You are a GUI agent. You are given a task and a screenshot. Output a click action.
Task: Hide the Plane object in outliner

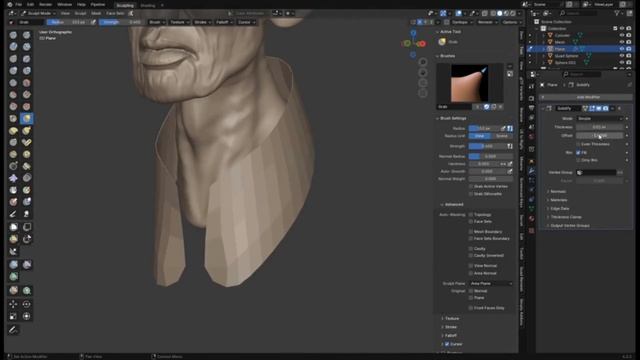[x=622, y=49]
